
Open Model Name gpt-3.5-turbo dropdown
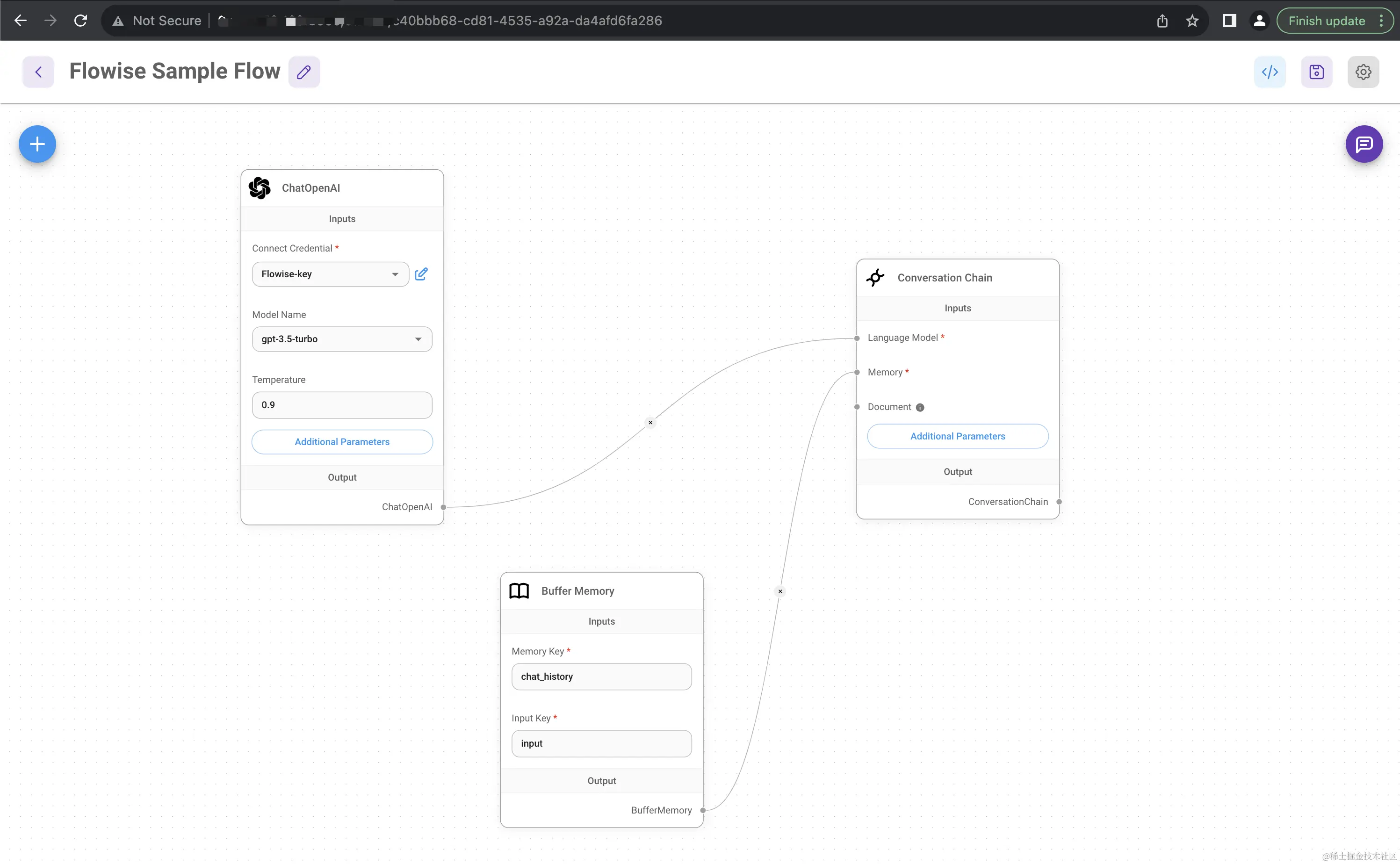tap(342, 339)
